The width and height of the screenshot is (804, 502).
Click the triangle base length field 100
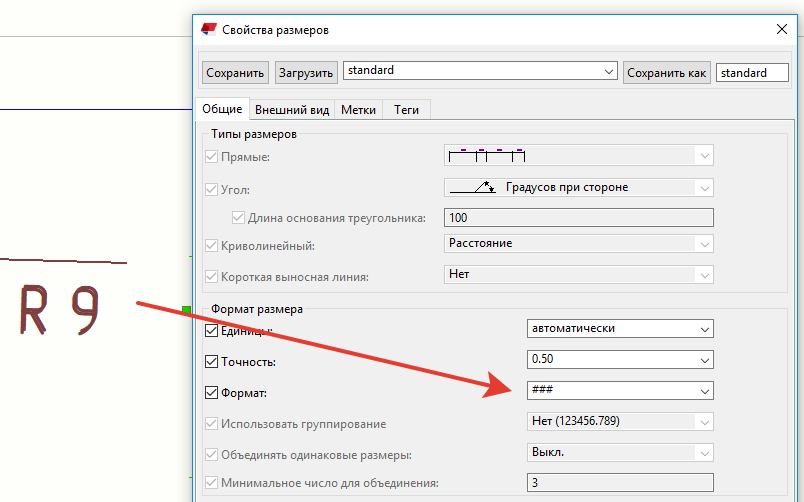(x=579, y=217)
